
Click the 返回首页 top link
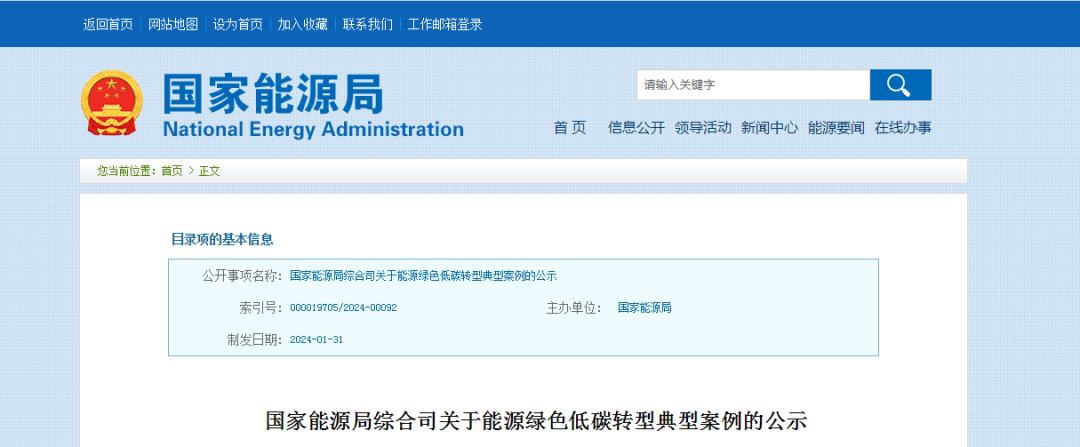[108, 24]
